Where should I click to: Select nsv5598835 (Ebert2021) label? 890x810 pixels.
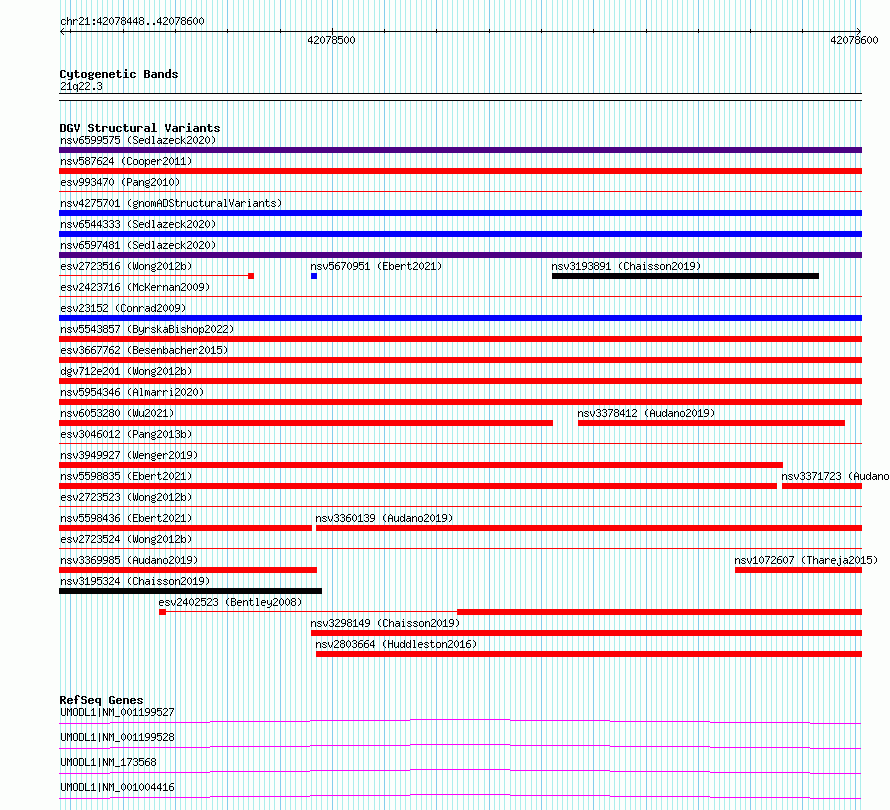(x=126, y=476)
